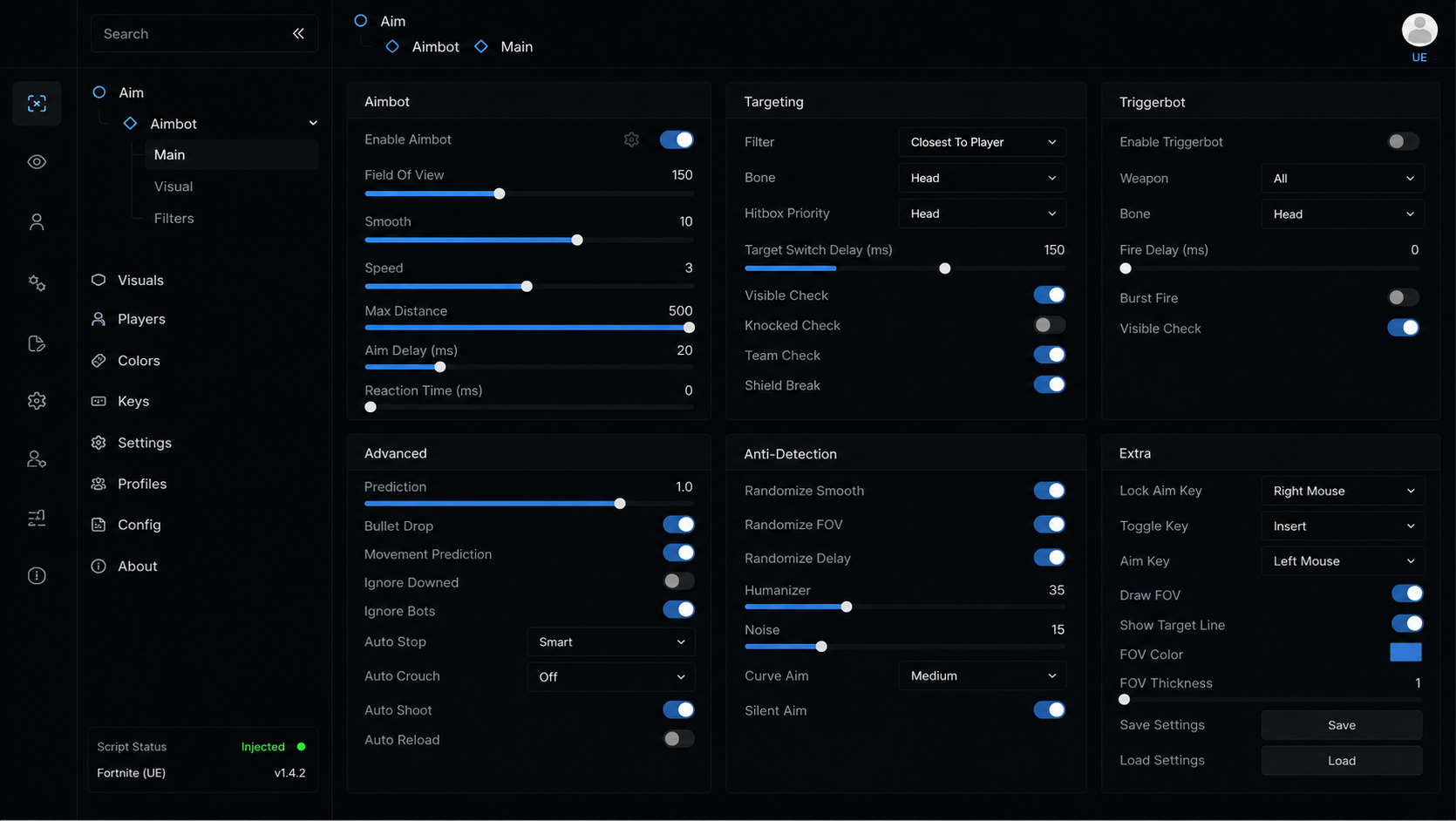Viewport: 1456px width, 821px height.
Task: Open the document edit icon in the icon rail
Action: pos(37,343)
